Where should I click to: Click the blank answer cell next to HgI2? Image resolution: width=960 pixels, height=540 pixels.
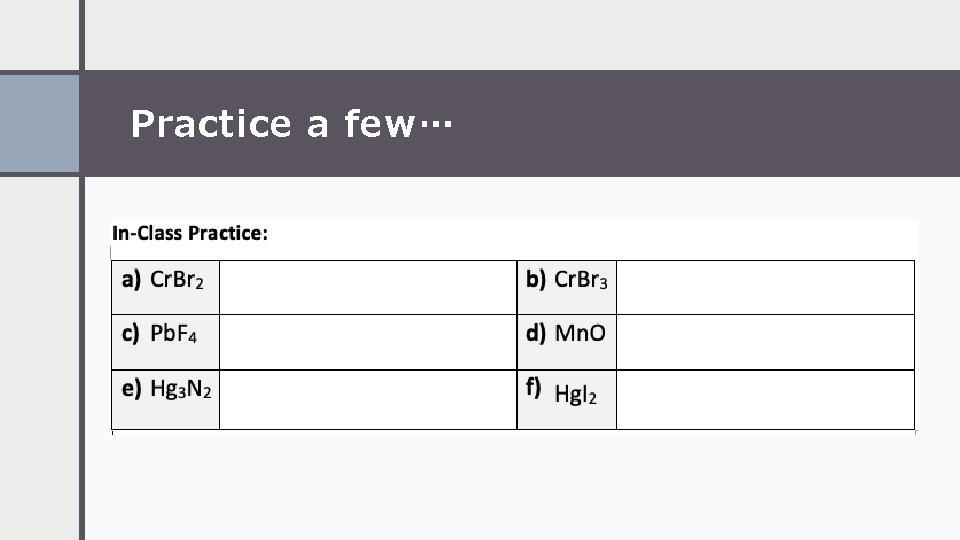coord(765,400)
